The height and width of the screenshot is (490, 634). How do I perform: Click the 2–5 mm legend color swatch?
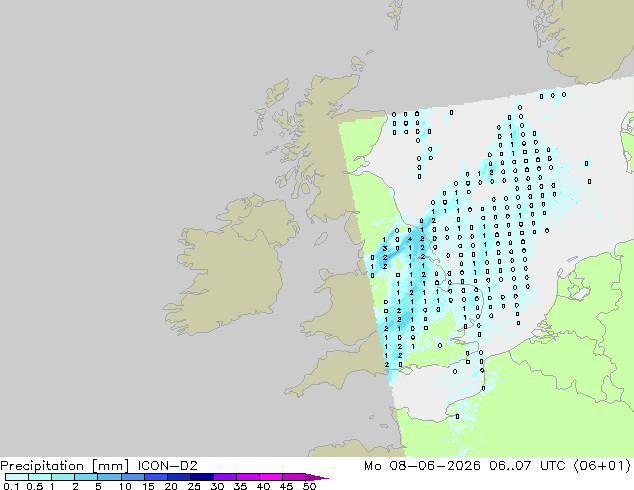click(x=86, y=477)
